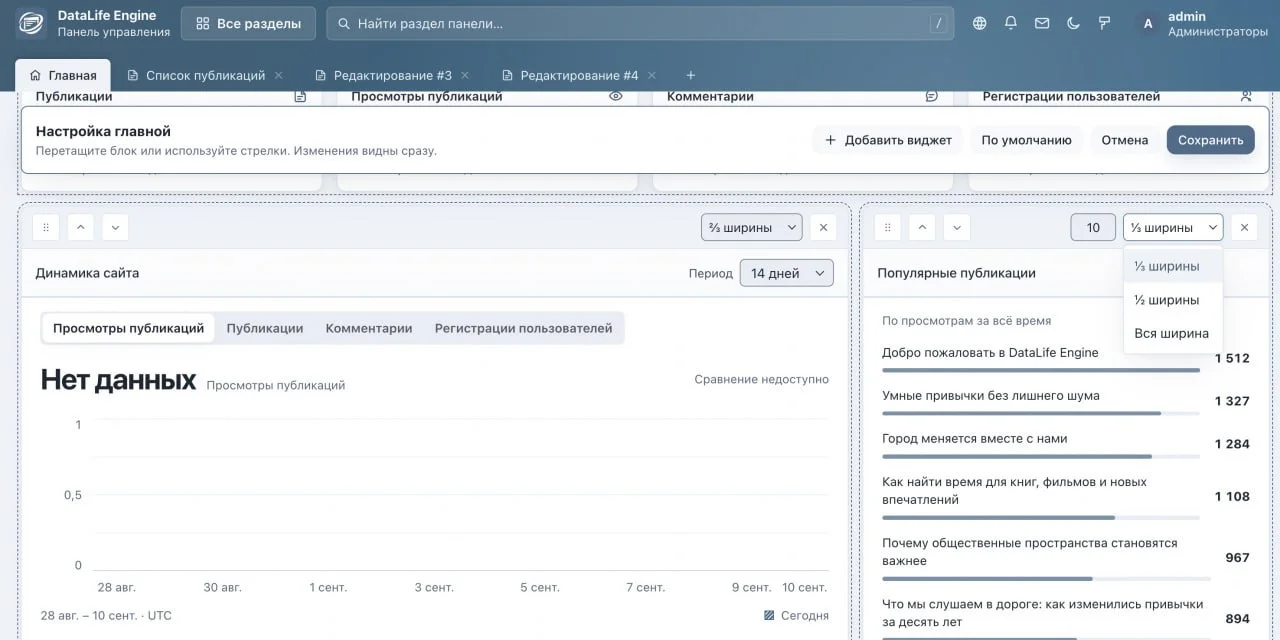Open the globe site icon in header
This screenshot has height=640, width=1280.
(x=979, y=23)
